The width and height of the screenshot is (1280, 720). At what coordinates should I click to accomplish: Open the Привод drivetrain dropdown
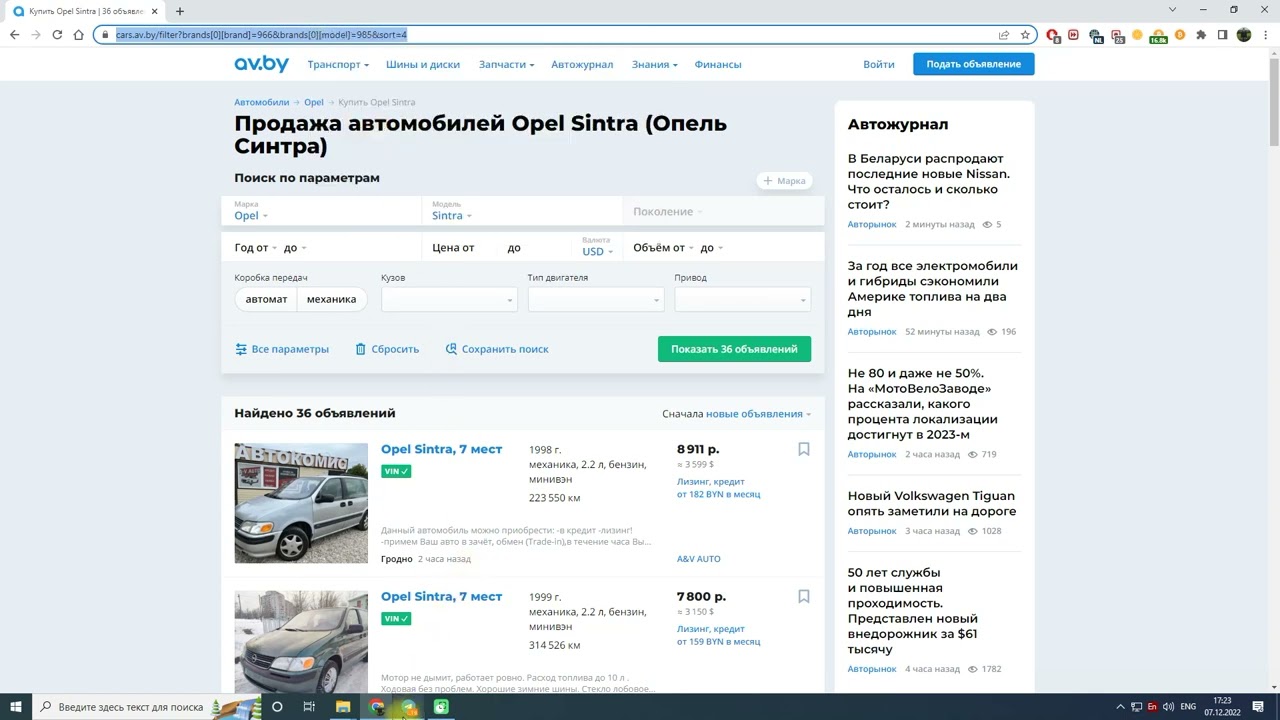click(743, 299)
